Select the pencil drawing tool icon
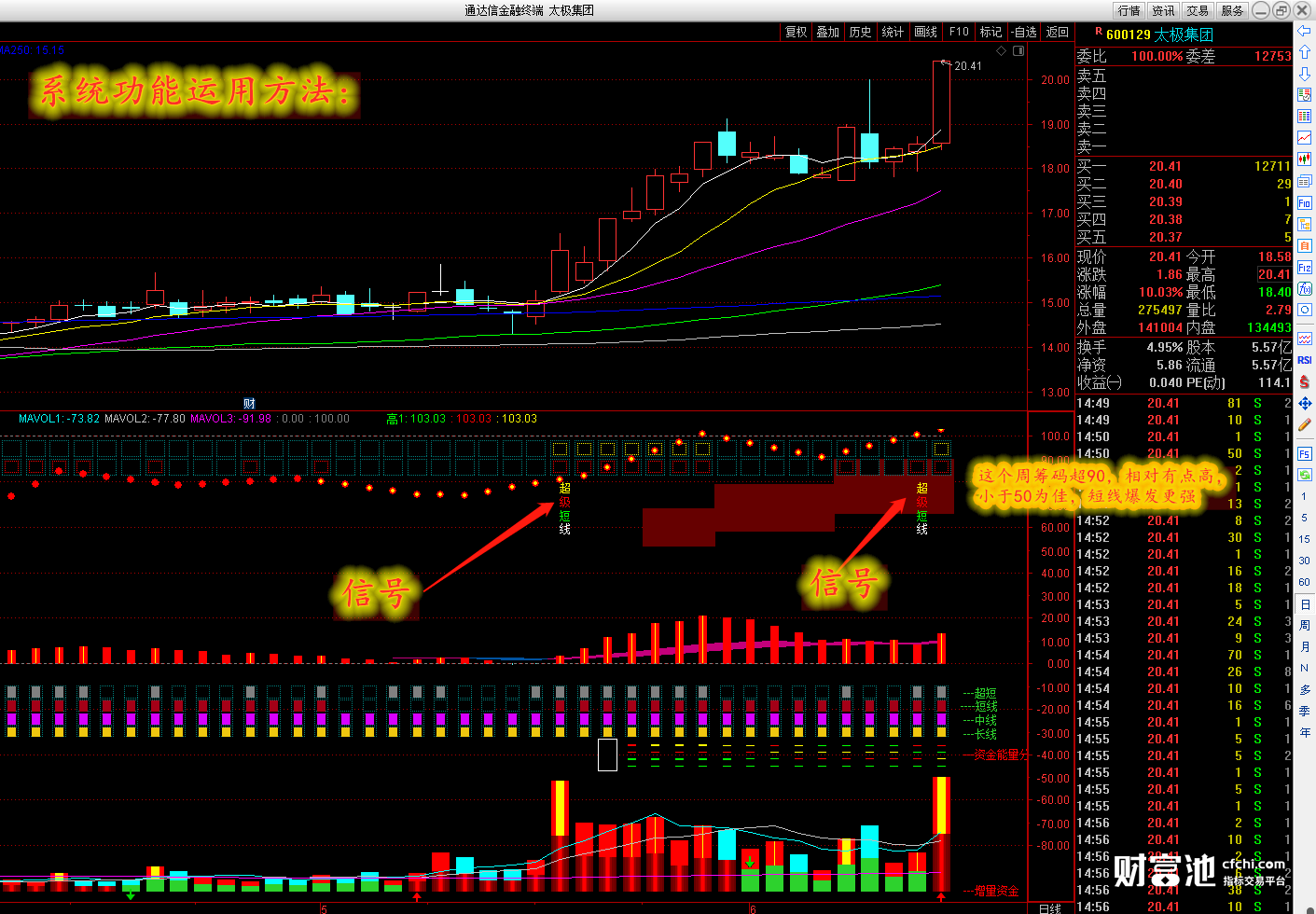 [1305, 424]
